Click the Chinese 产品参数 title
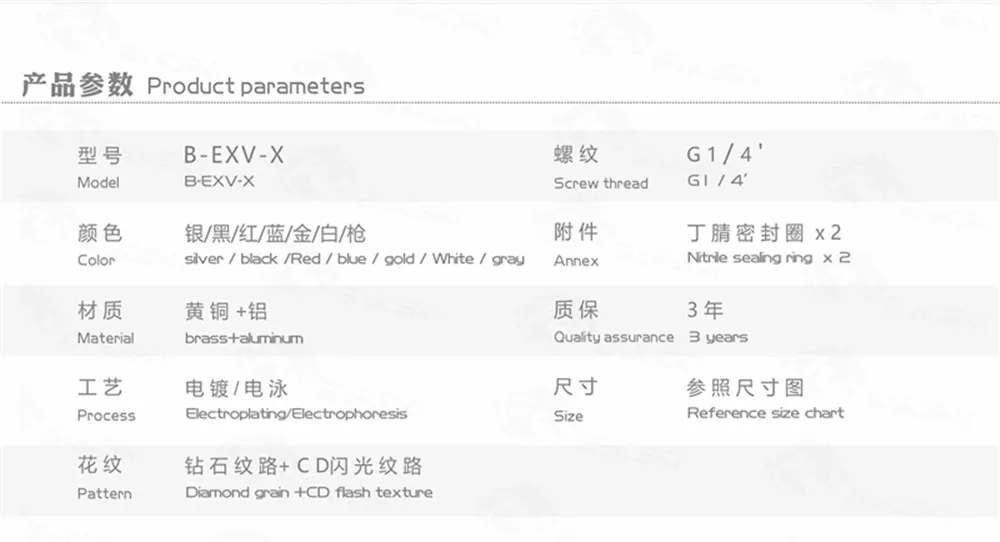1000x542 pixels. click(x=78, y=85)
